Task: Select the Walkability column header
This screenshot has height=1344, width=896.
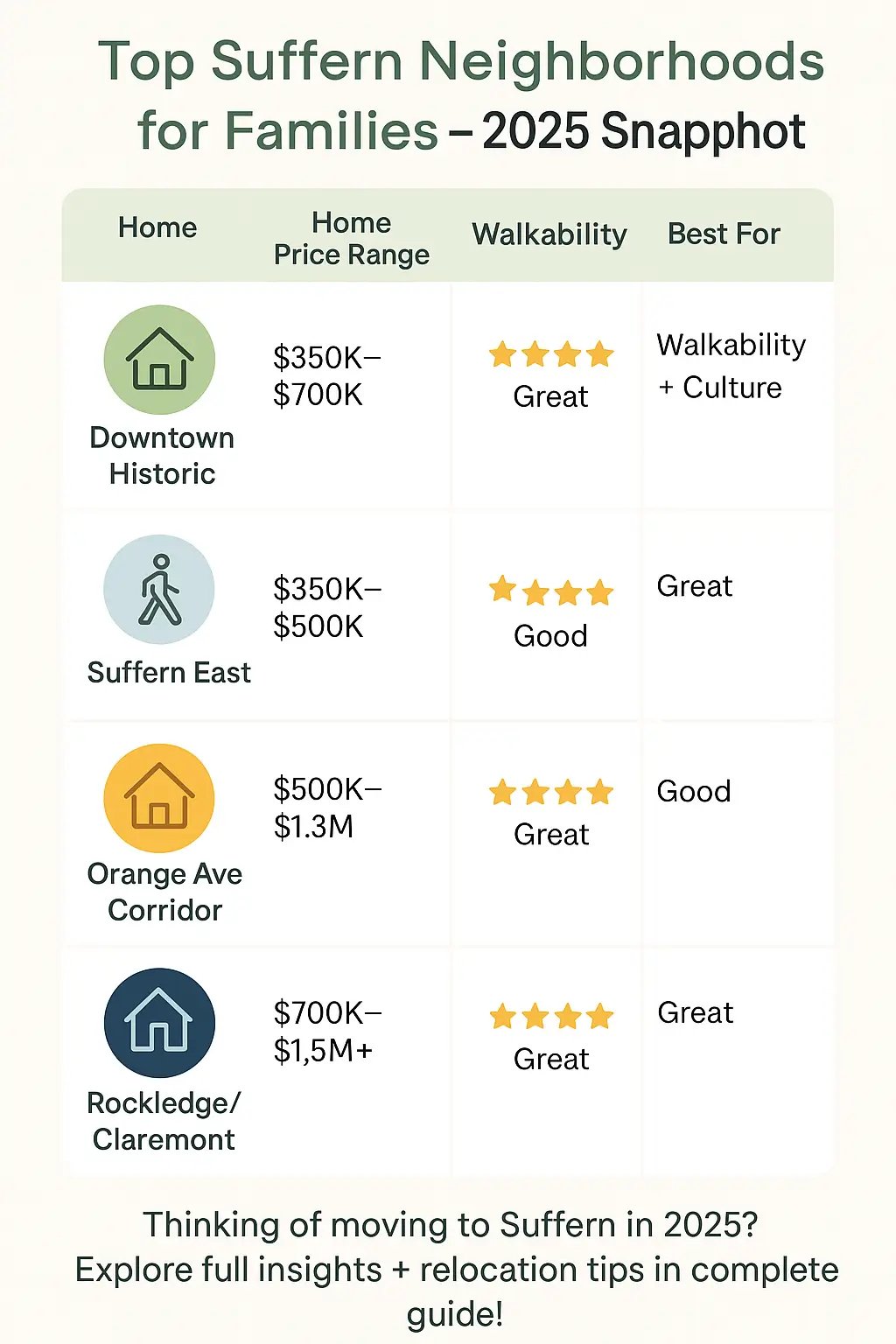Action: click(x=549, y=234)
